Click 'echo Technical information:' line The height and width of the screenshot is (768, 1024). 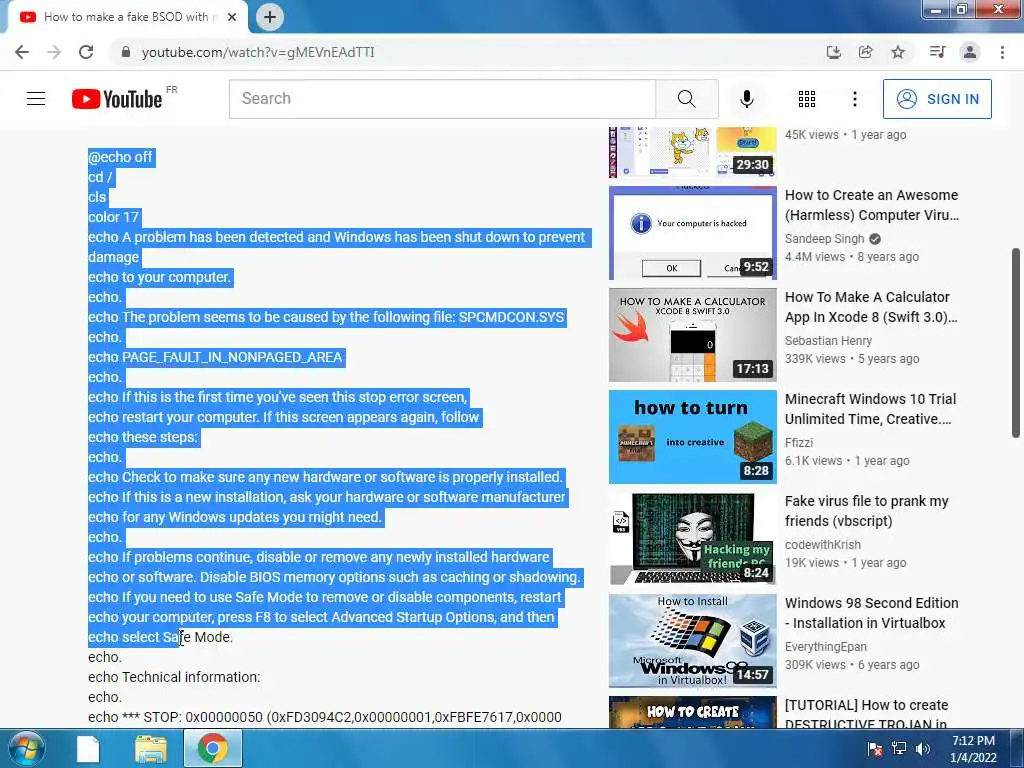pyautogui.click(x=174, y=677)
